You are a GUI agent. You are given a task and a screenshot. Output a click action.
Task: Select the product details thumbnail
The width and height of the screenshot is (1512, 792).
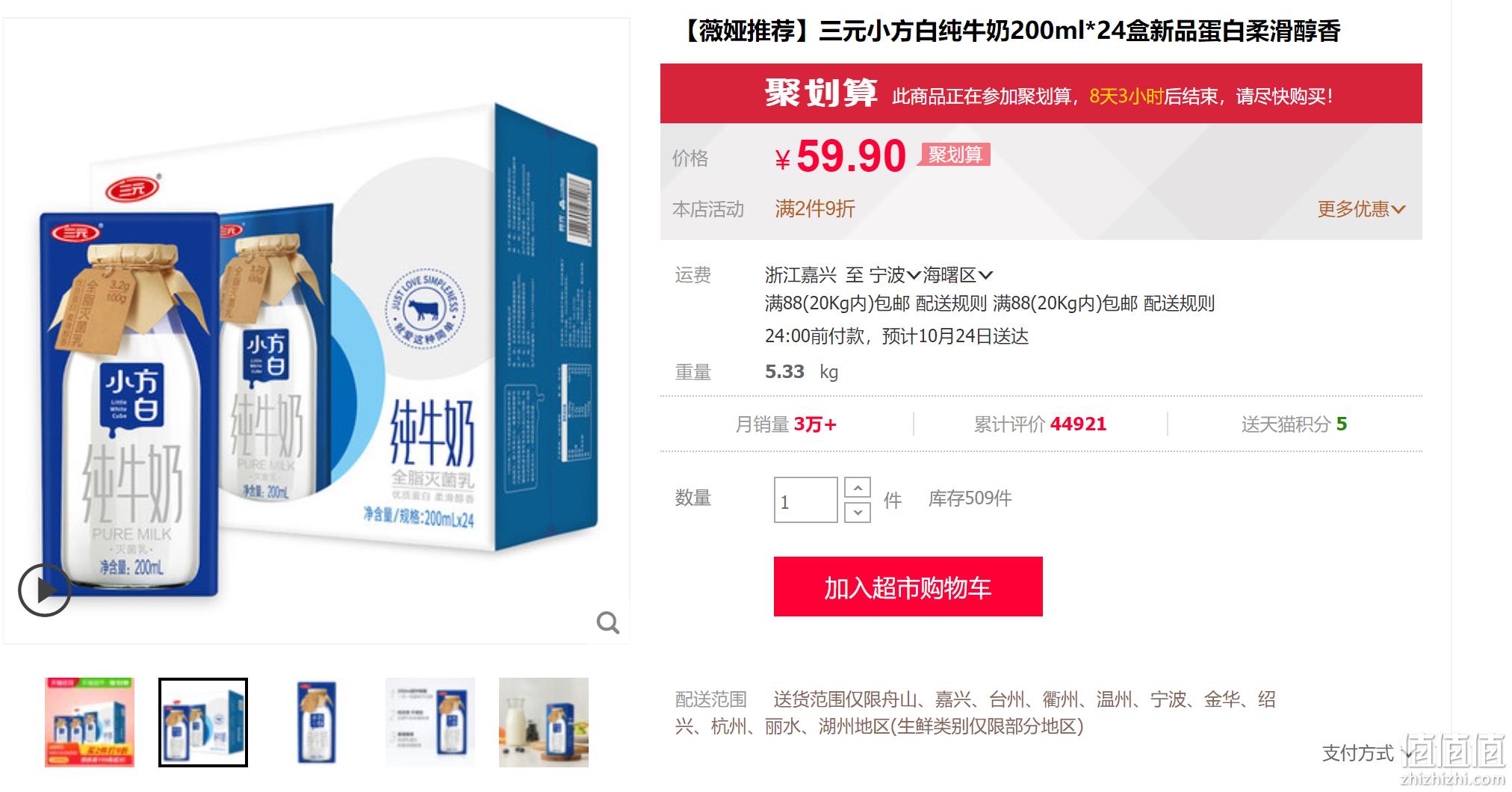coord(430,723)
